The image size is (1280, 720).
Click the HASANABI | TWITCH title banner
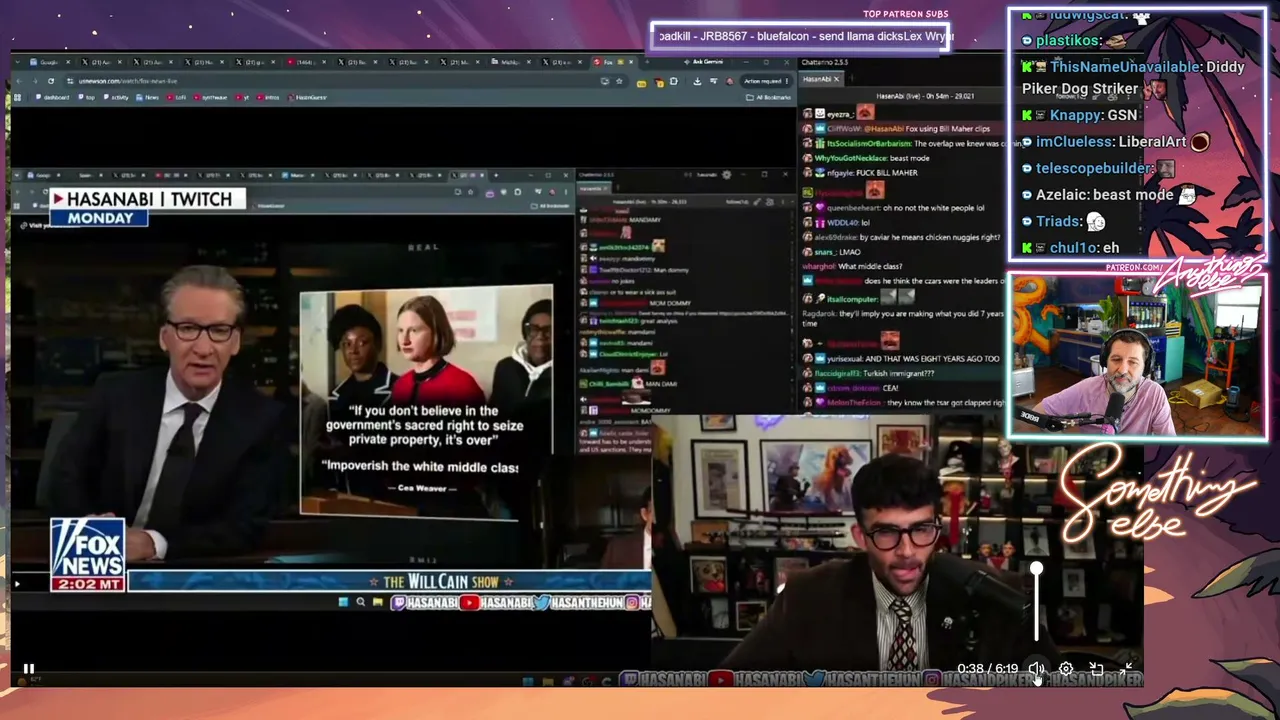[148, 199]
